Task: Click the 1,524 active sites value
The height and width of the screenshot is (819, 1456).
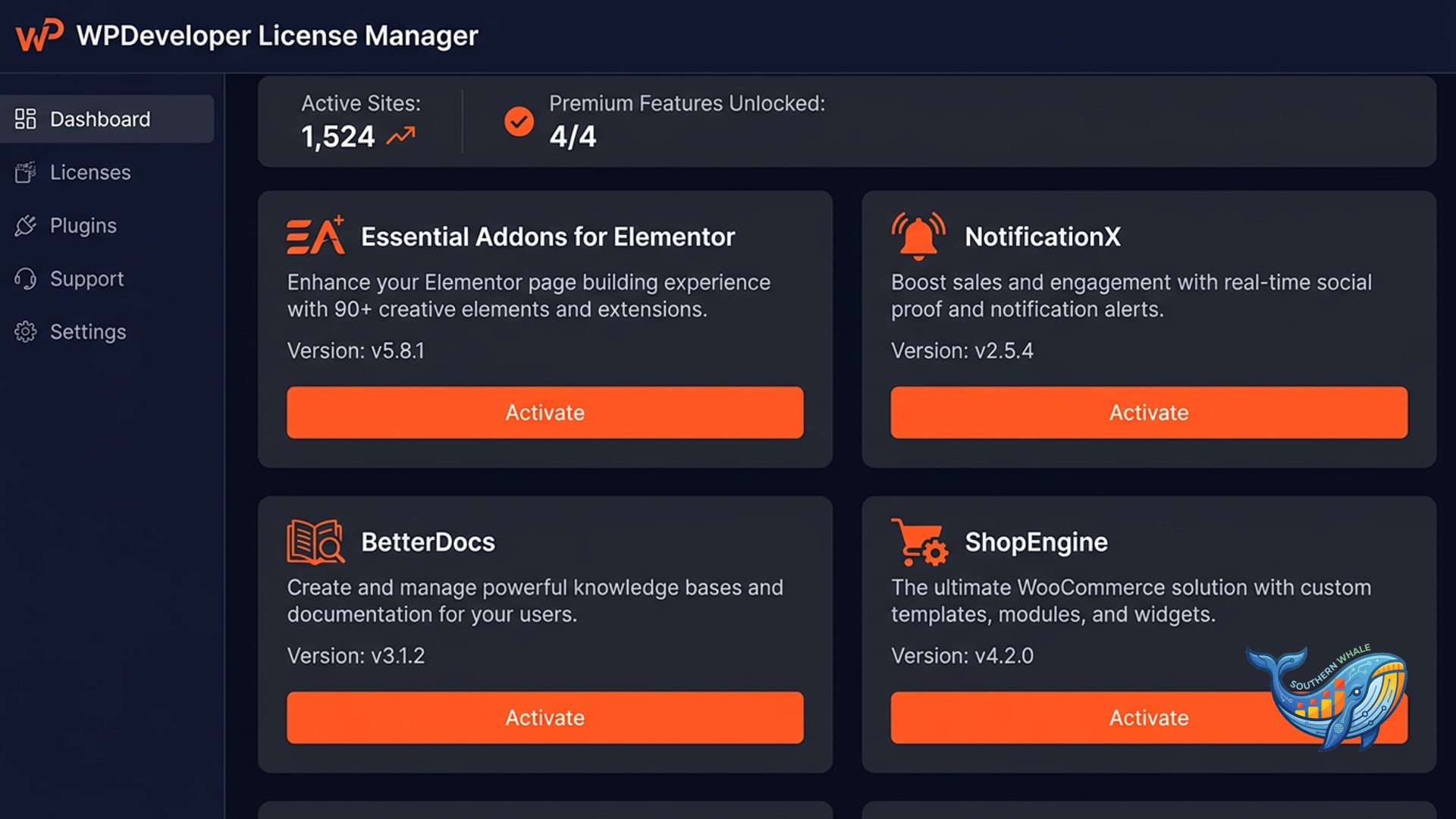Action: coord(337,136)
